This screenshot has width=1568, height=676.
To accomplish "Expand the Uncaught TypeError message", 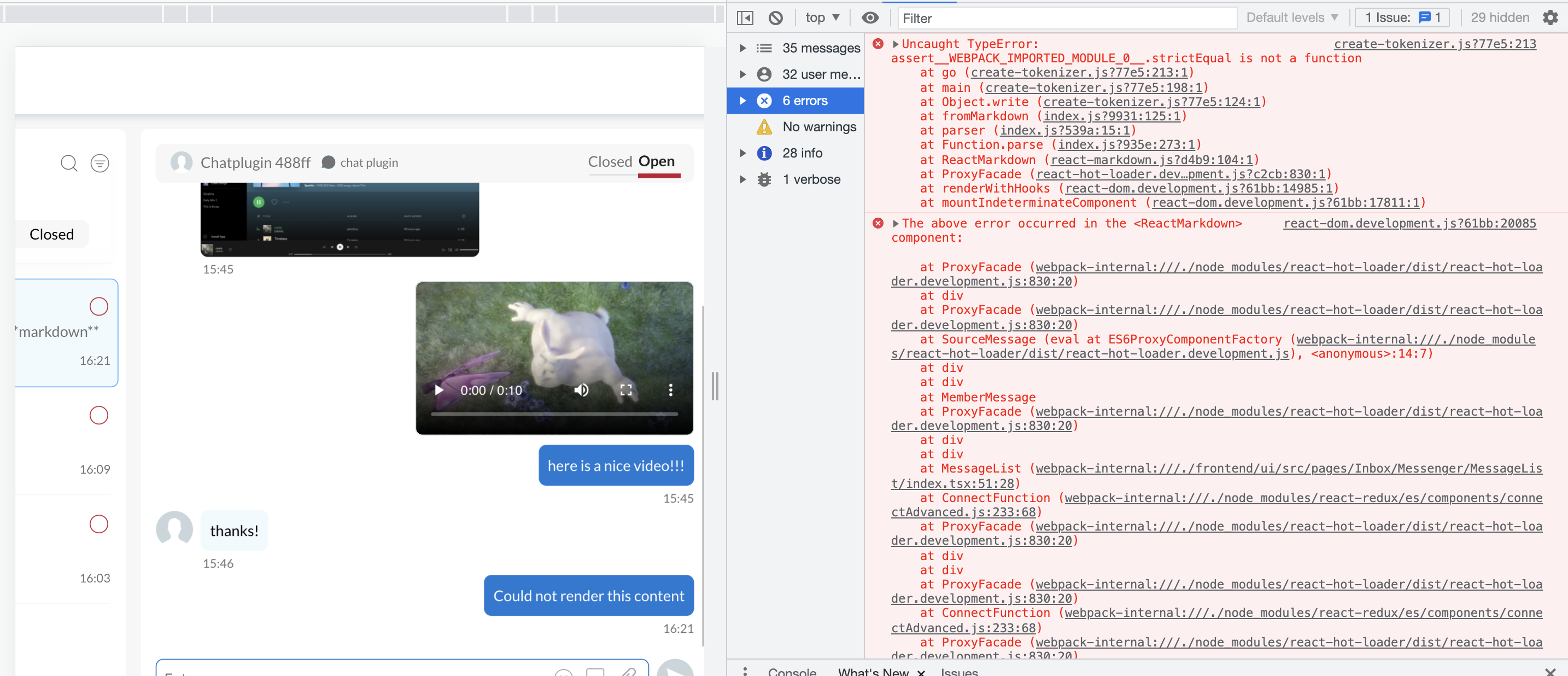I will (896, 44).
